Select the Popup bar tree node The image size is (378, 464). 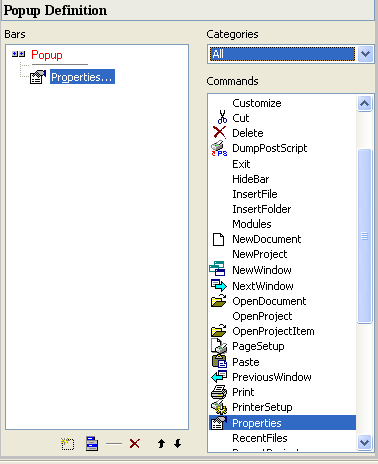coord(47,55)
